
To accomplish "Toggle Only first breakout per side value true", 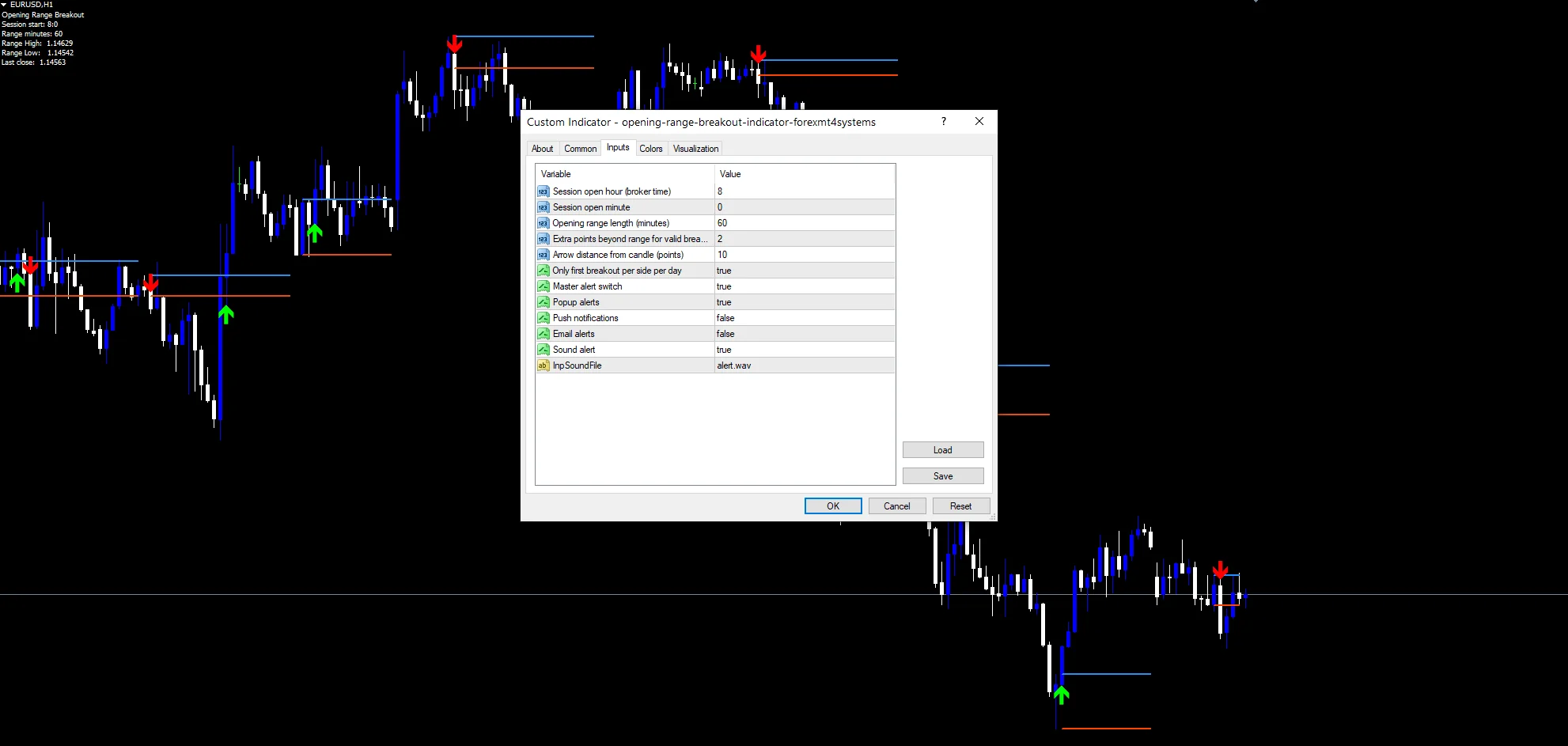I will point(805,271).
